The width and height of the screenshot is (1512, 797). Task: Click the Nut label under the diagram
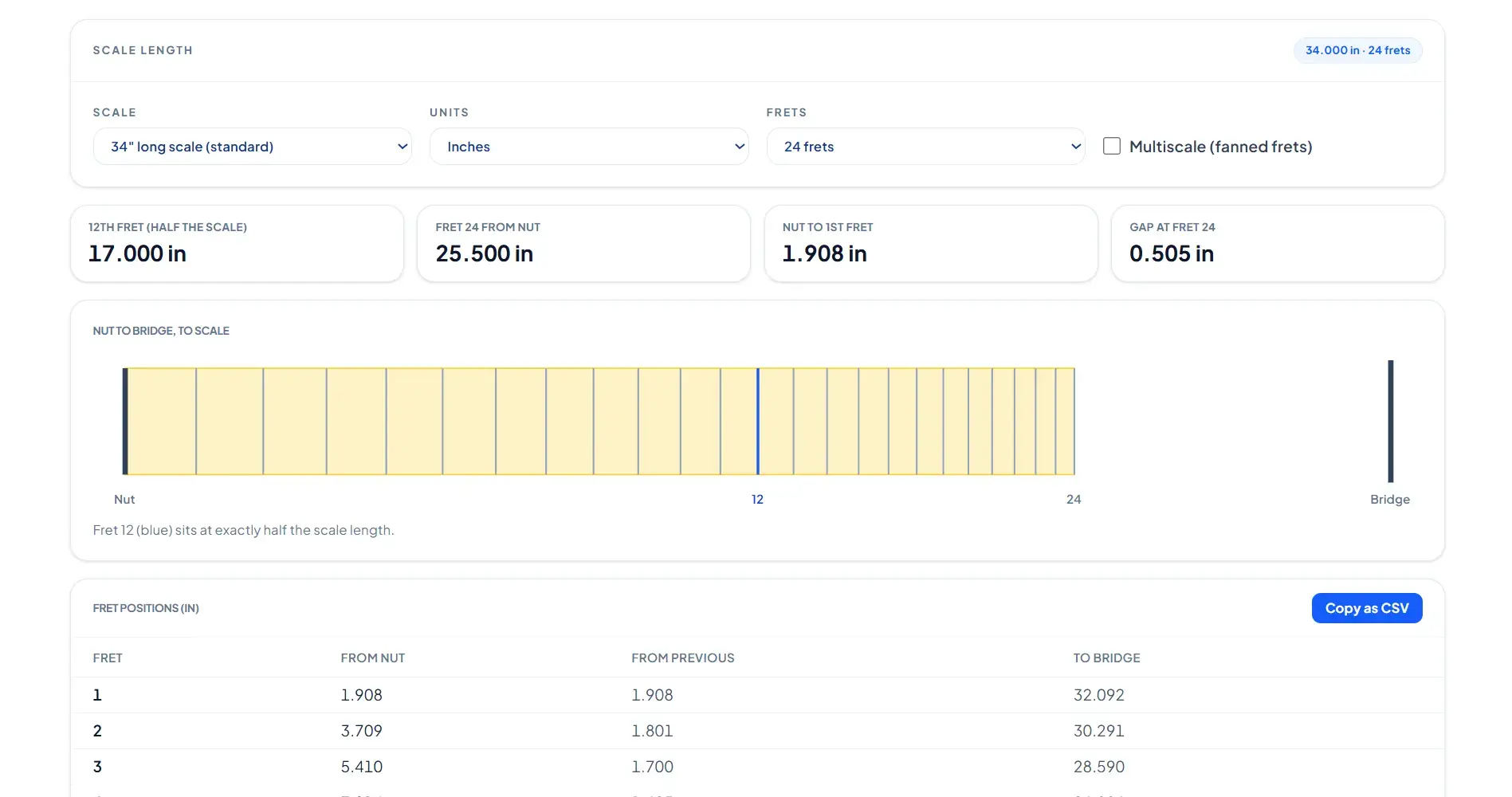124,499
